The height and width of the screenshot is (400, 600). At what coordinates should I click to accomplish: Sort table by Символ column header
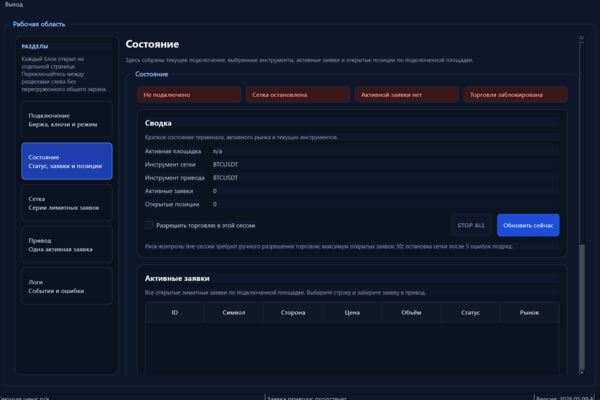(x=234, y=312)
